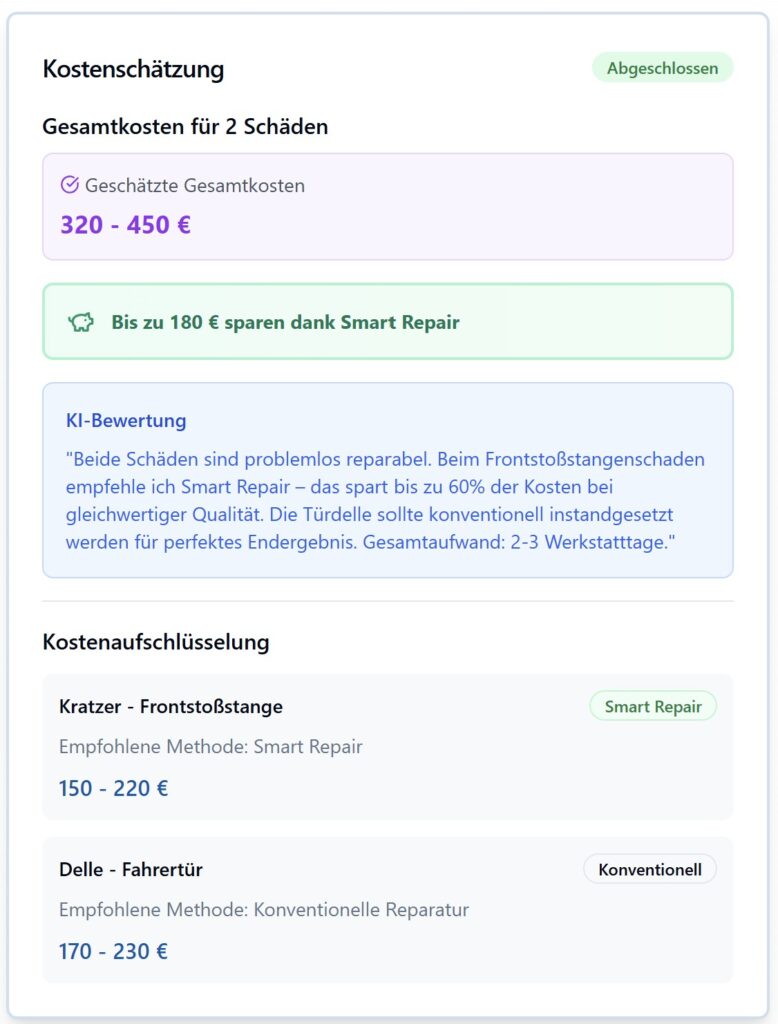Click the Gesamtkosten für 2 Schäden heading

coord(186,127)
